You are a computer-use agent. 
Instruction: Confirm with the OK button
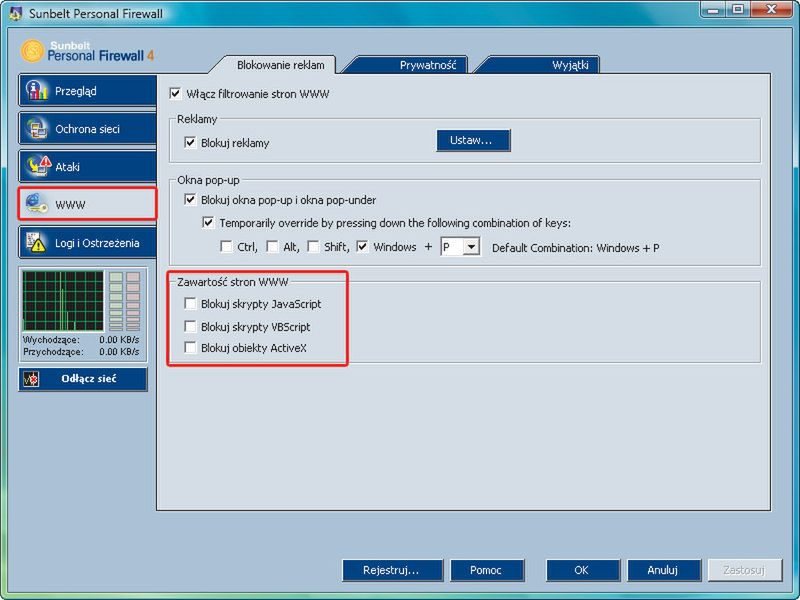(x=582, y=570)
